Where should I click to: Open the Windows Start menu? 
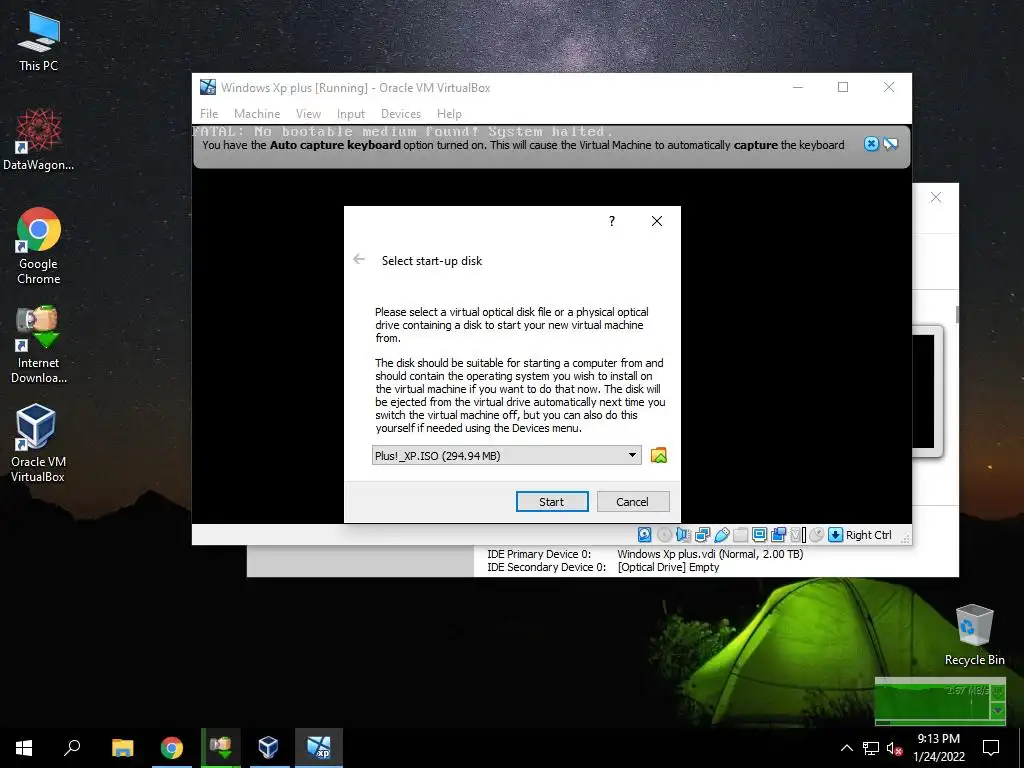[24, 748]
